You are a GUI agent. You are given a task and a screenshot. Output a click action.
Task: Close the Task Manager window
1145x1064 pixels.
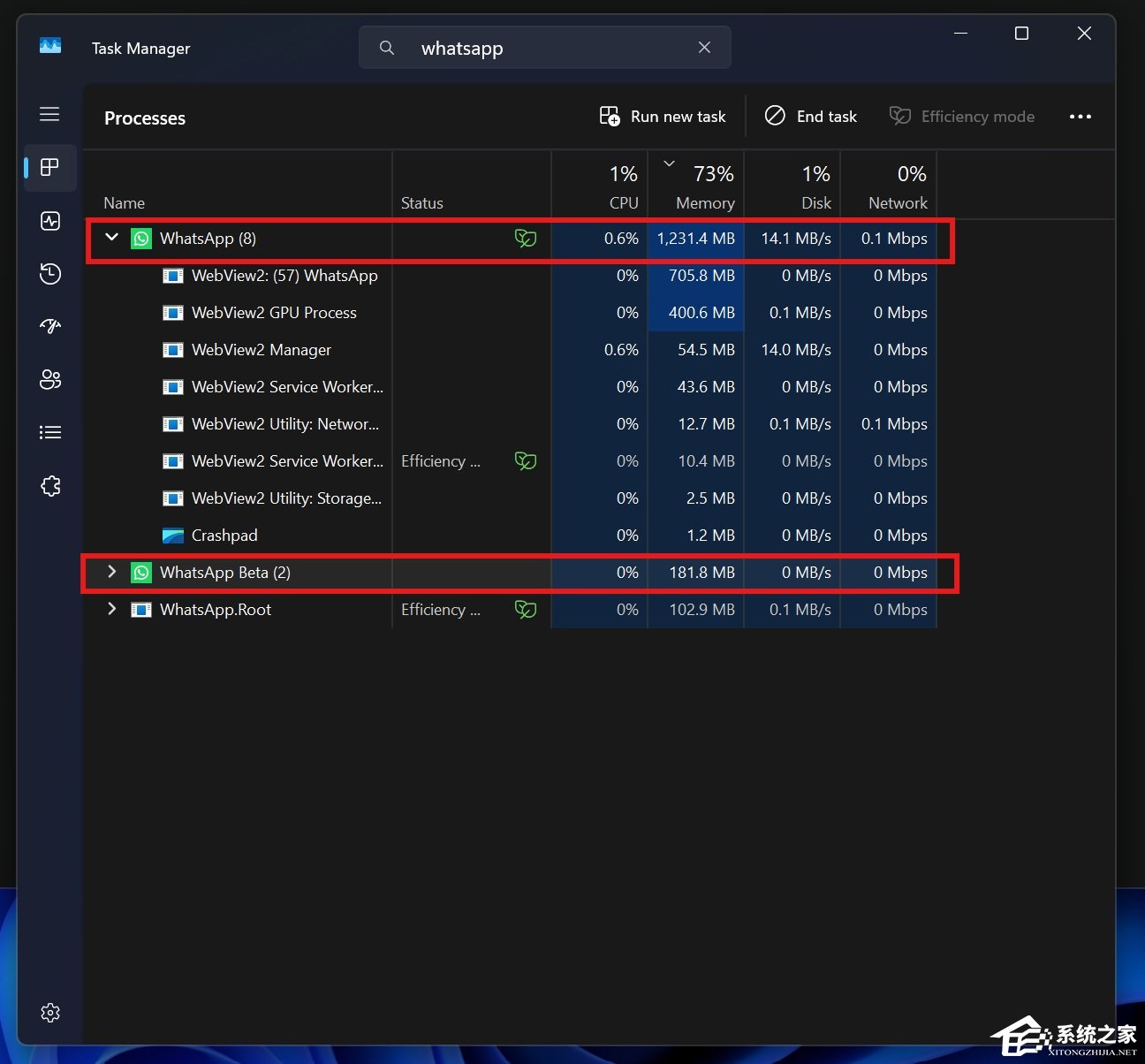[1084, 34]
